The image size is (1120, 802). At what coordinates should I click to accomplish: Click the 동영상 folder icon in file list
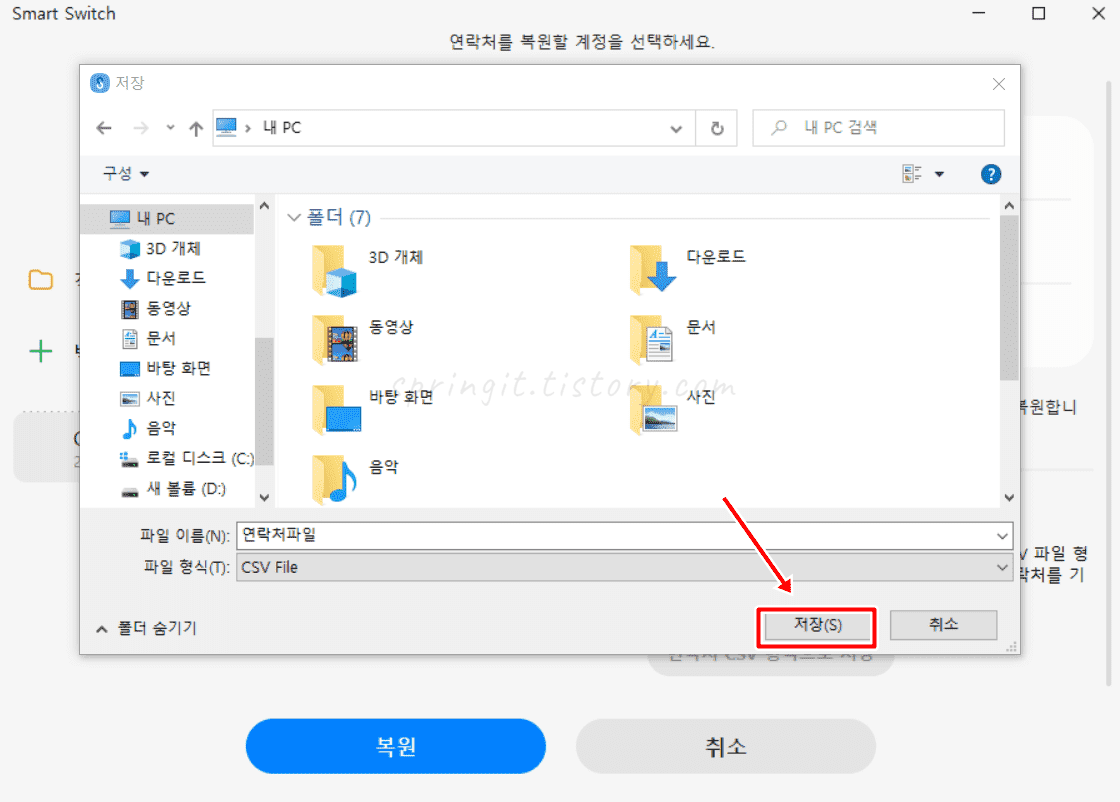tap(335, 339)
